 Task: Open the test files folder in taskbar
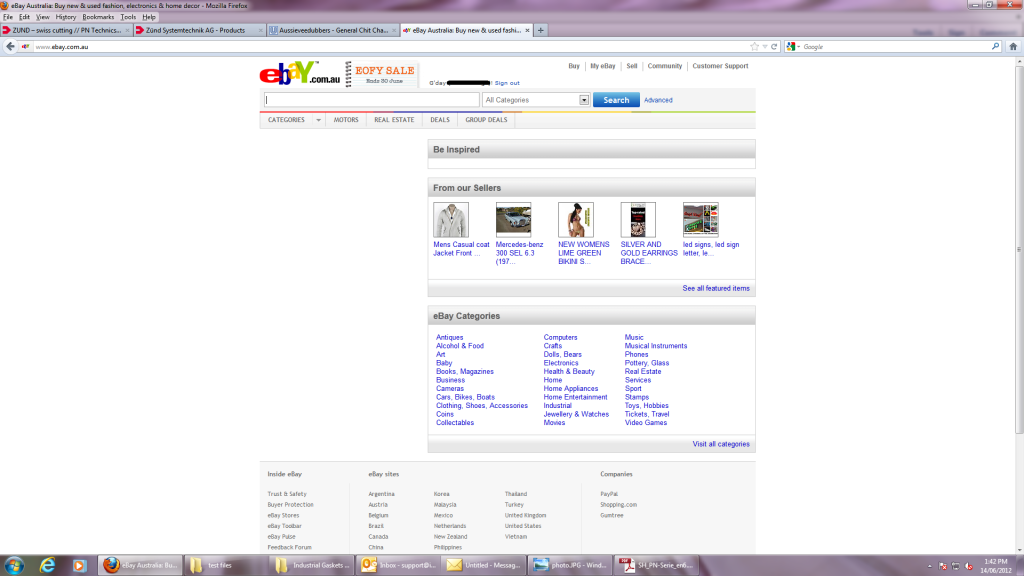point(225,565)
